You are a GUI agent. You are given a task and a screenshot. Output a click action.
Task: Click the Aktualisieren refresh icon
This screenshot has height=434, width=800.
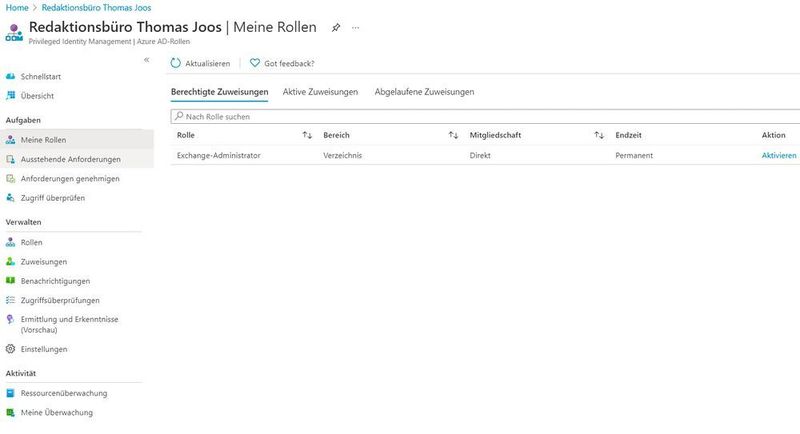pos(176,63)
